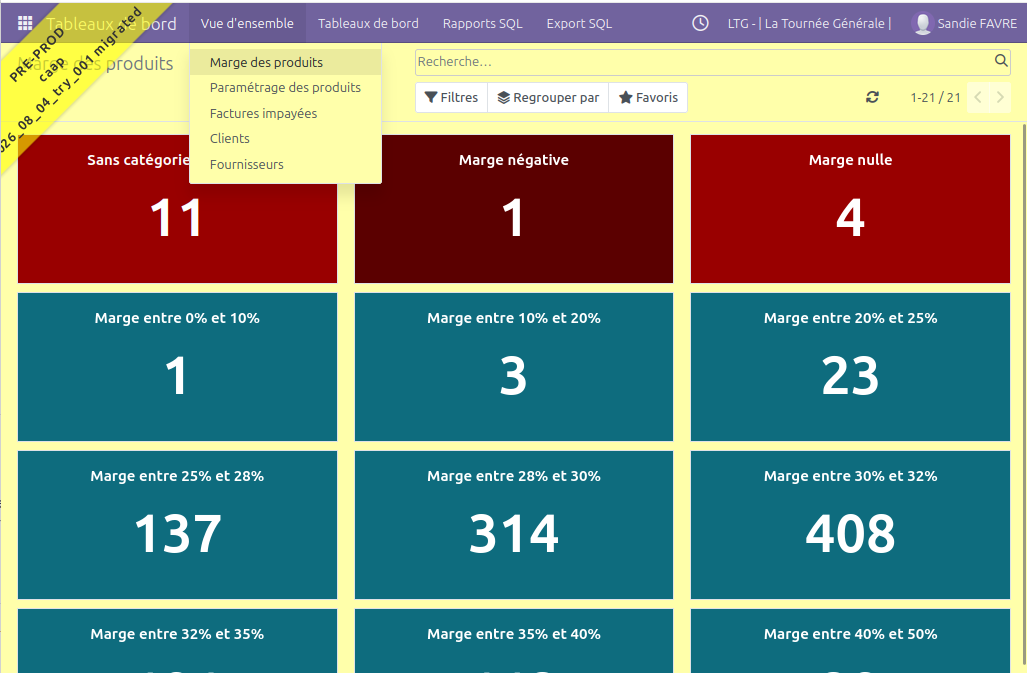Open the Regrouper par dropdown
Image resolution: width=1027 pixels, height=673 pixels.
click(548, 98)
